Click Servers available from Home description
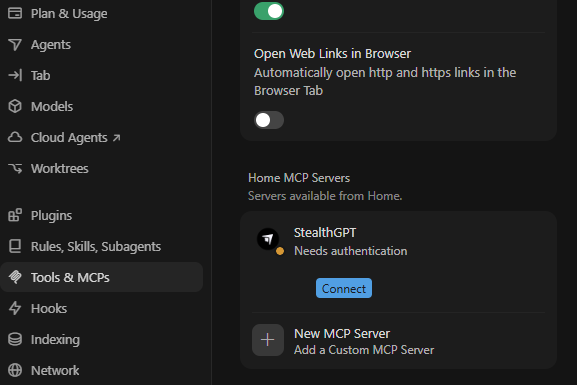The height and width of the screenshot is (385, 577). [x=325, y=196]
